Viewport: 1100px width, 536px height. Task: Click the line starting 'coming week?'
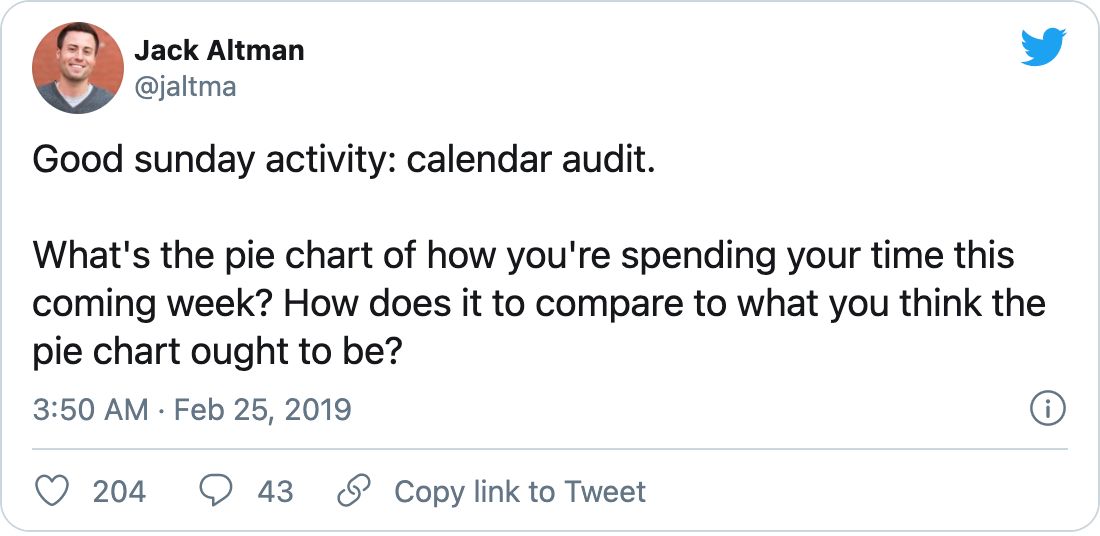click(538, 302)
